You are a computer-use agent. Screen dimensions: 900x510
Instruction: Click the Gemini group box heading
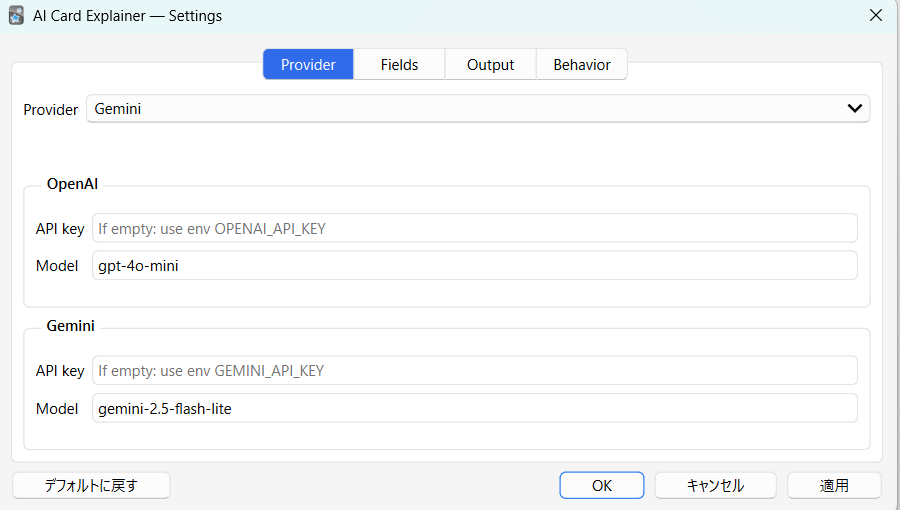point(72,326)
